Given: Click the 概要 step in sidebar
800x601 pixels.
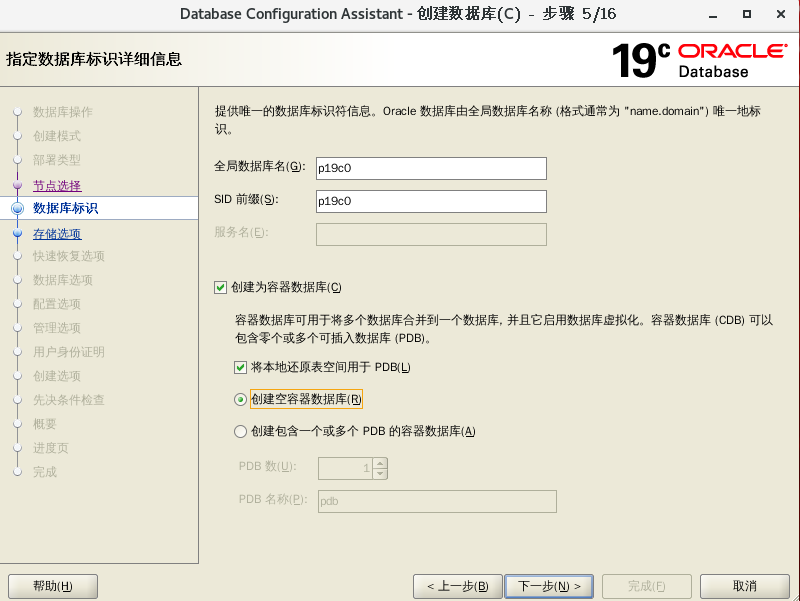Looking at the screenshot, I should click(x=45, y=424).
